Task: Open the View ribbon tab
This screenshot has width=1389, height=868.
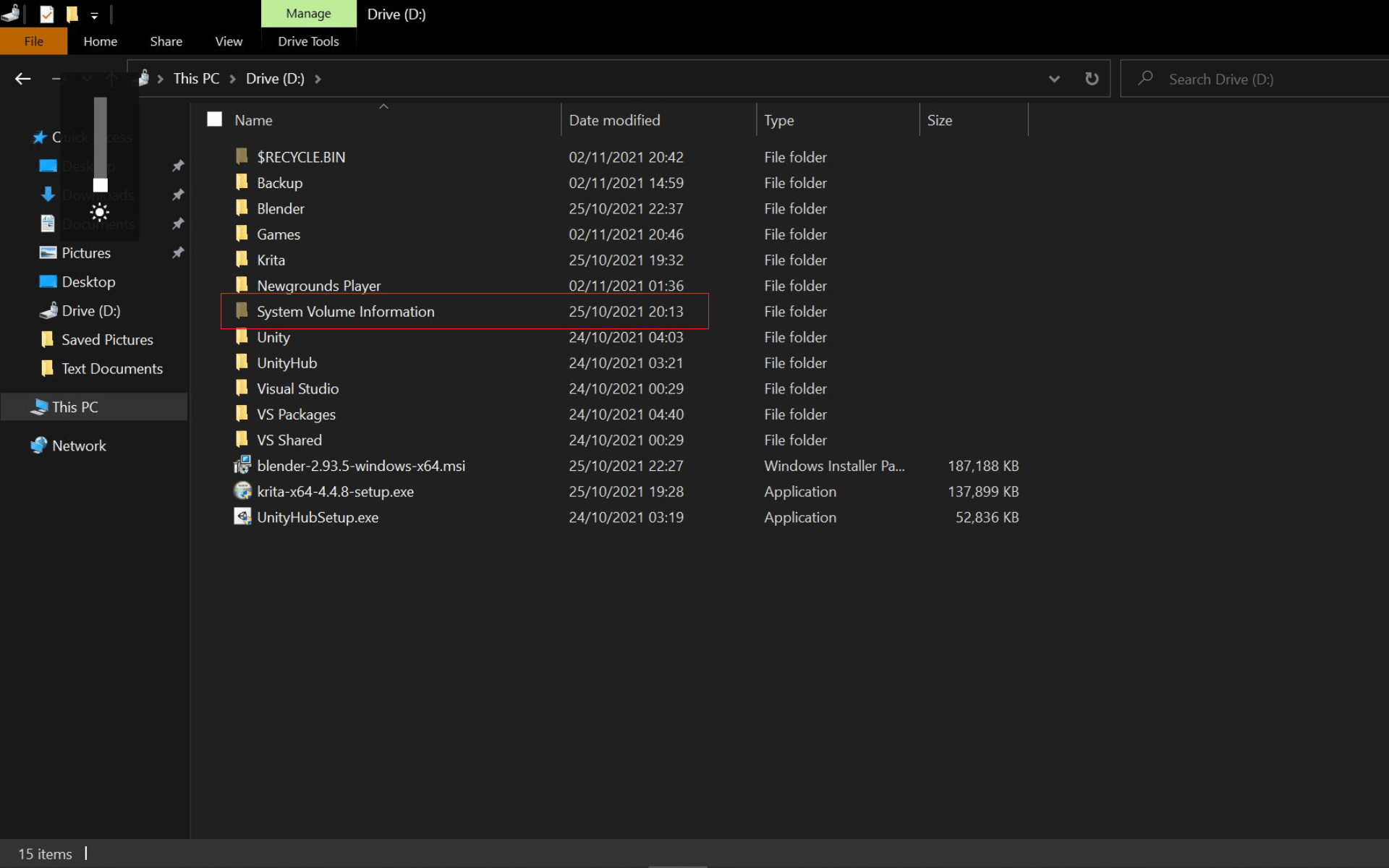Action: pos(229,41)
